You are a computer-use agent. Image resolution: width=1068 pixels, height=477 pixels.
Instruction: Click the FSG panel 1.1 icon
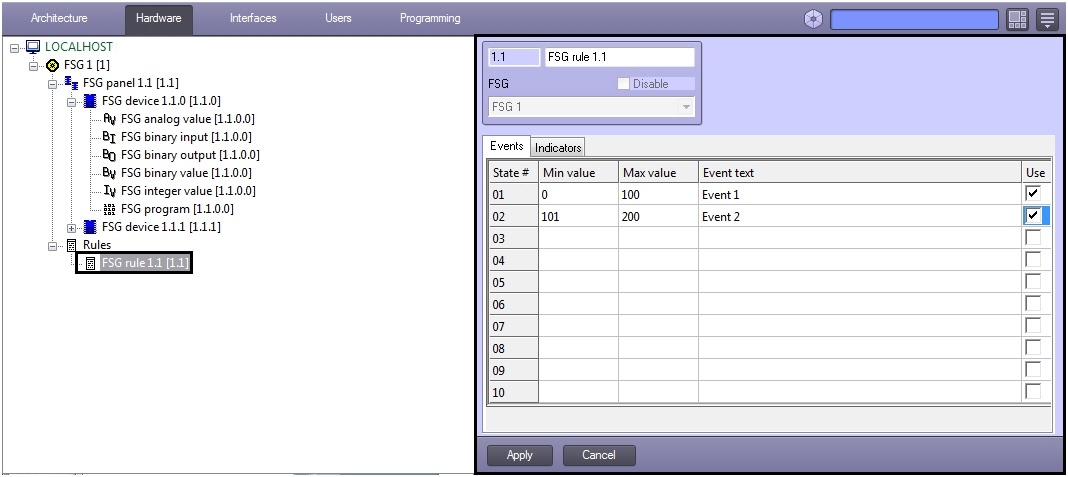[71, 83]
